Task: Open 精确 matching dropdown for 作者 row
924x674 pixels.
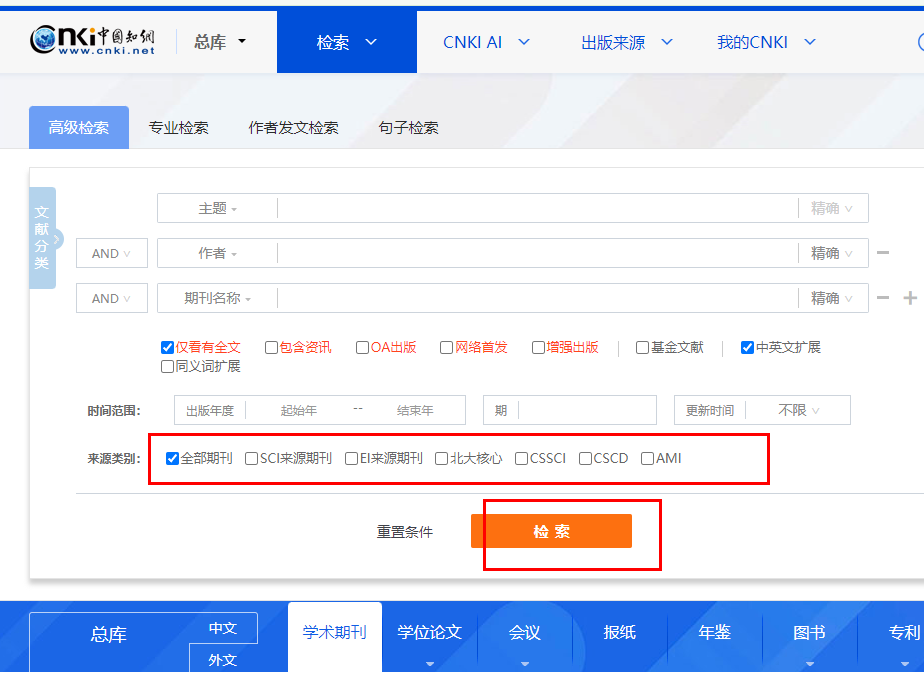Action: point(833,253)
